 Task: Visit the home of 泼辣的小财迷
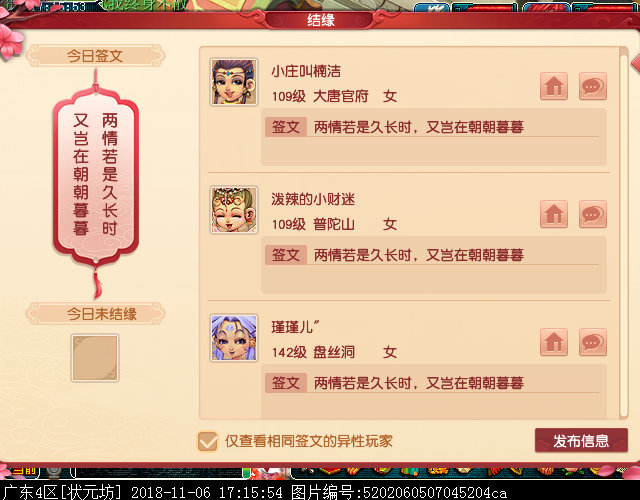point(554,214)
